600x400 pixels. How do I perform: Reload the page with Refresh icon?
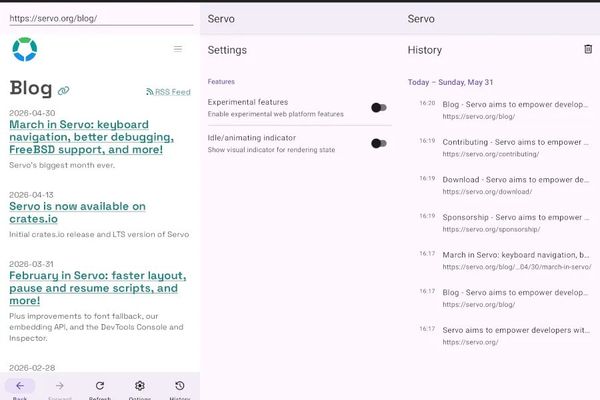click(100, 388)
